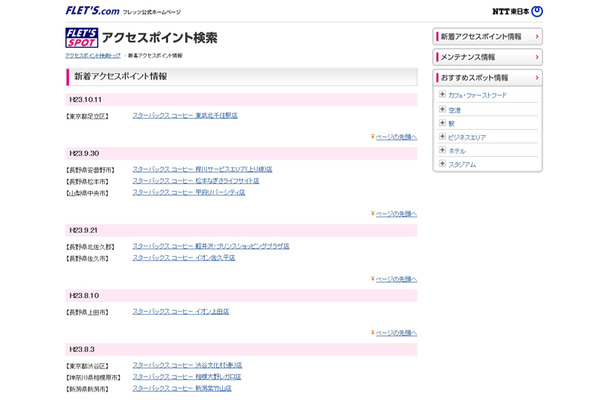
Task: Open the アクセスポイント検索トップ breadcrumb link
Action: pos(93,56)
